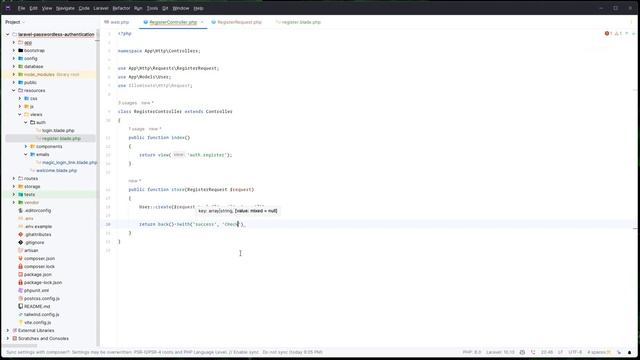Select the tests folder row
This screenshot has width=640, height=360.
pos(50,194)
